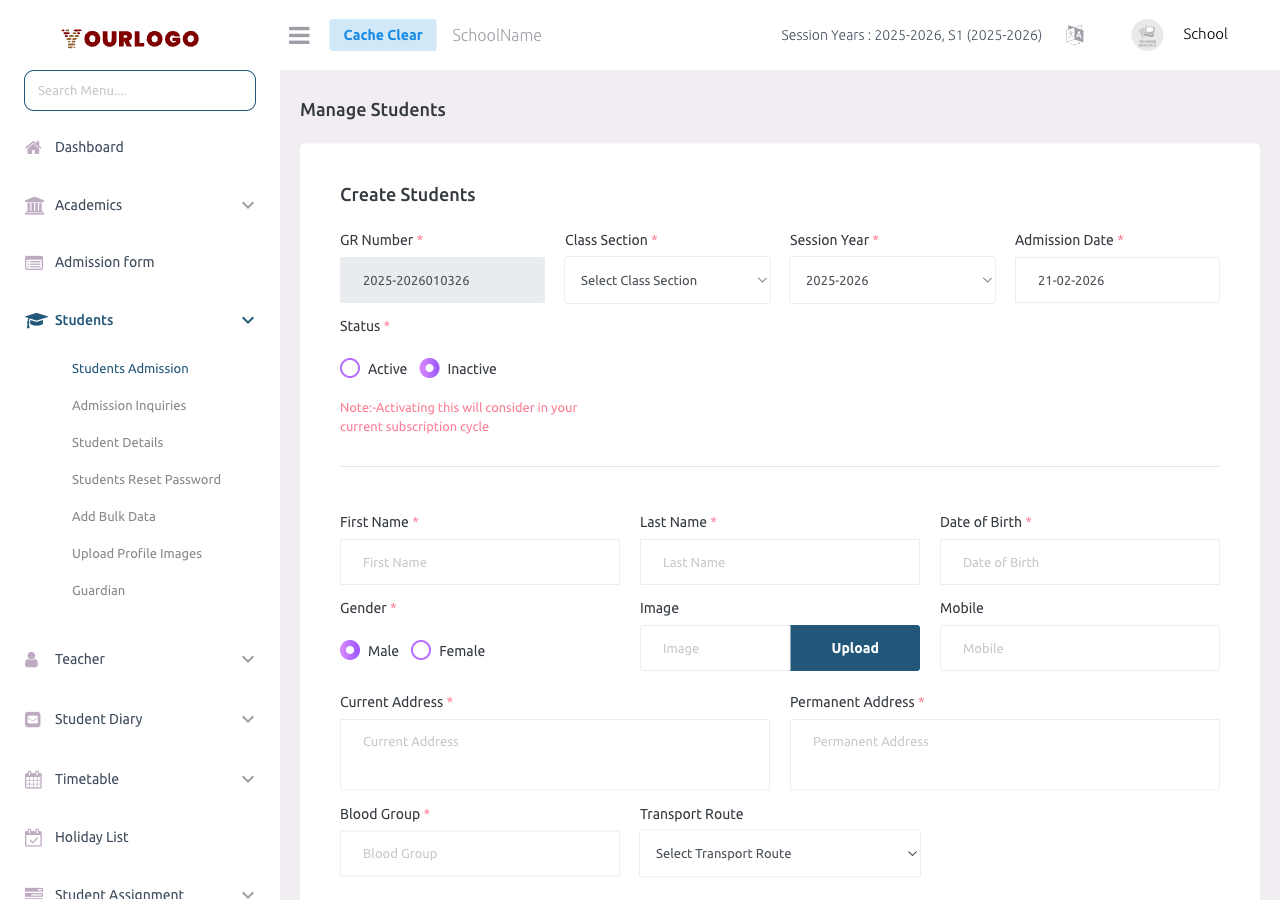Open the Select Class Section dropdown
1280x900 pixels.
[667, 280]
